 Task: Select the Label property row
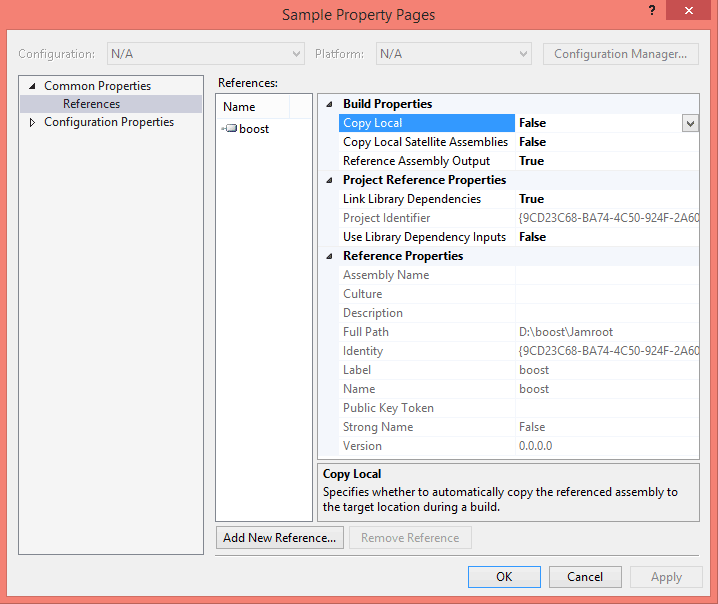point(519,370)
